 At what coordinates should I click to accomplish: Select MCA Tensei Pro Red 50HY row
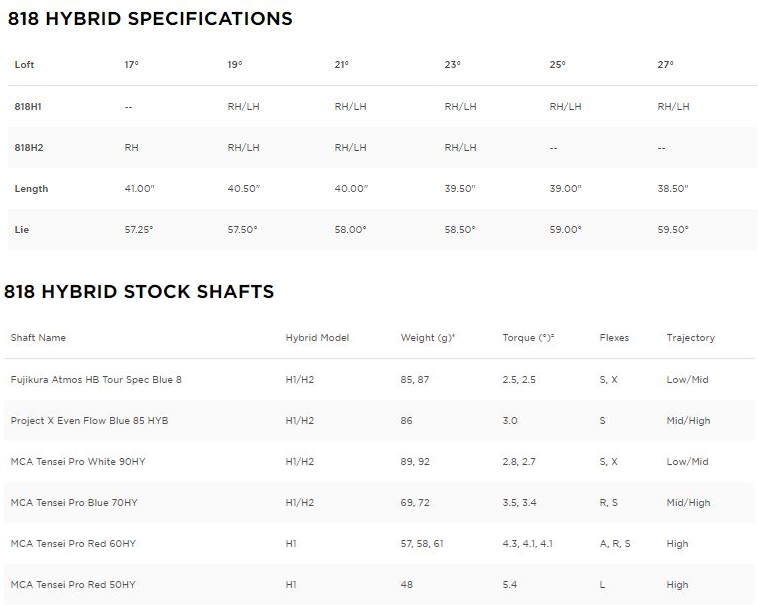pos(379,584)
